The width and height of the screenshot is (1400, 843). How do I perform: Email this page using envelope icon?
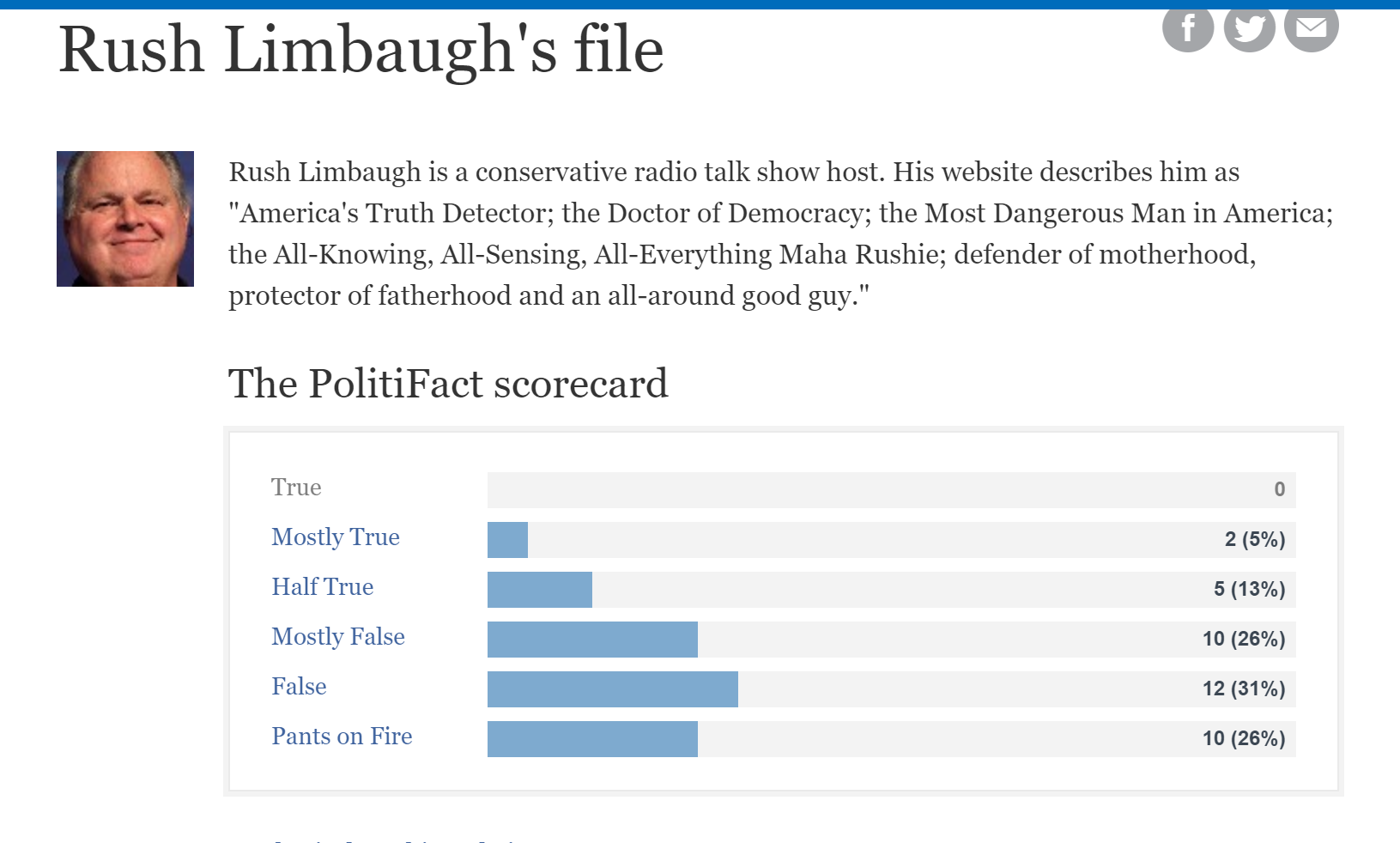(x=1311, y=29)
